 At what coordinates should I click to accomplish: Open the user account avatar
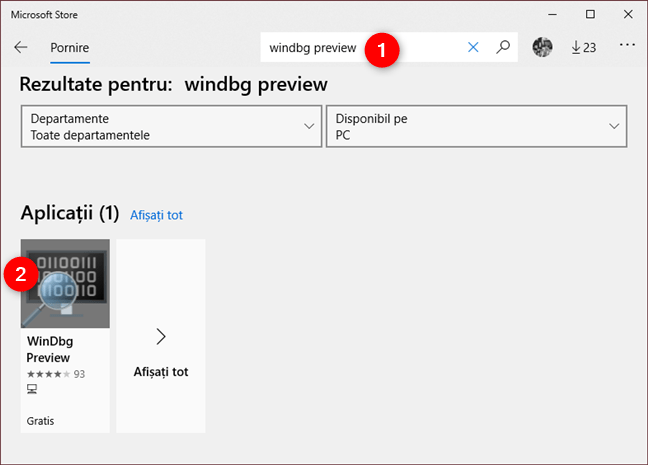(x=542, y=47)
